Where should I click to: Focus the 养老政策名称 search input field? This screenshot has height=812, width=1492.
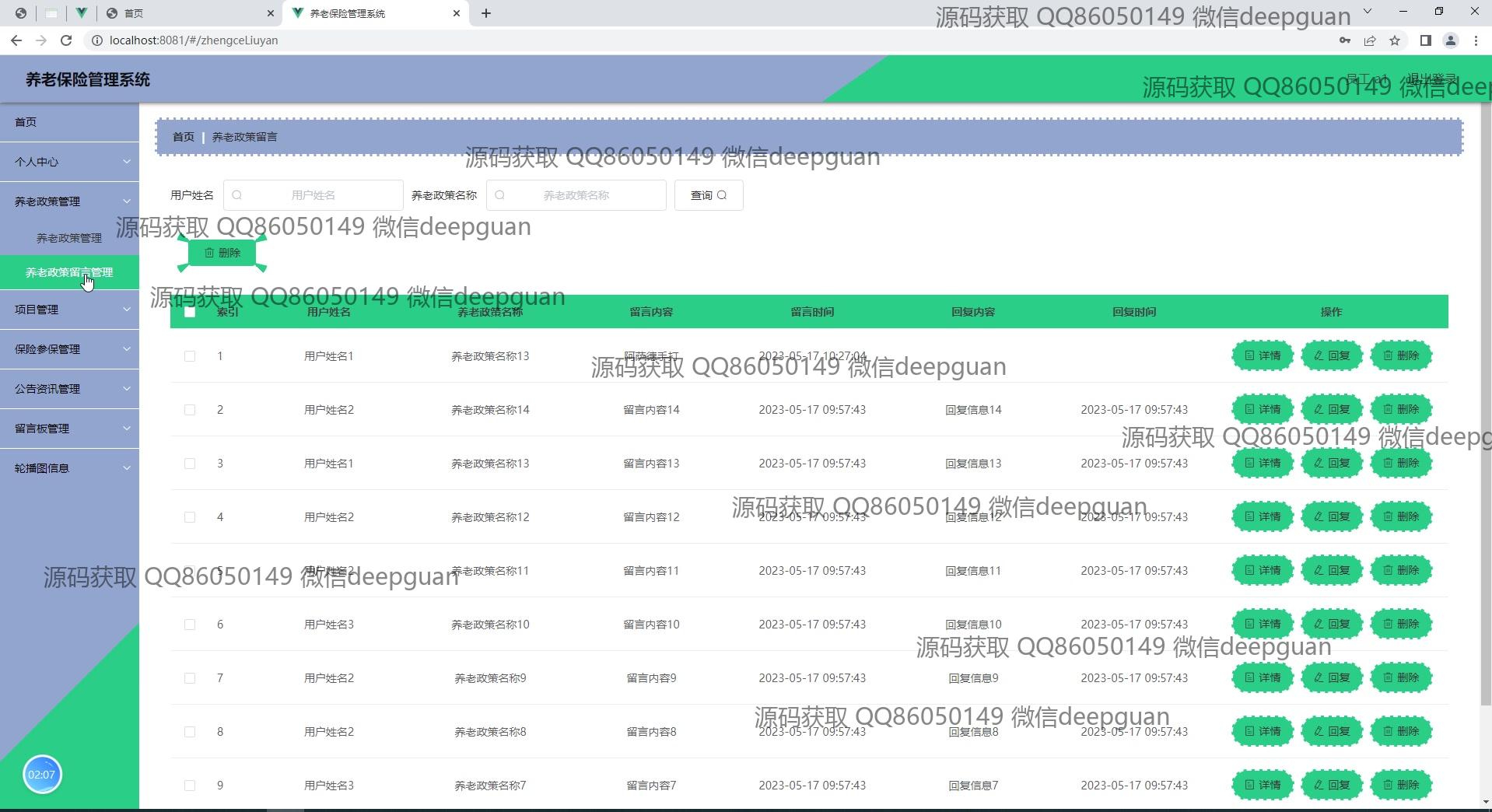(x=576, y=195)
